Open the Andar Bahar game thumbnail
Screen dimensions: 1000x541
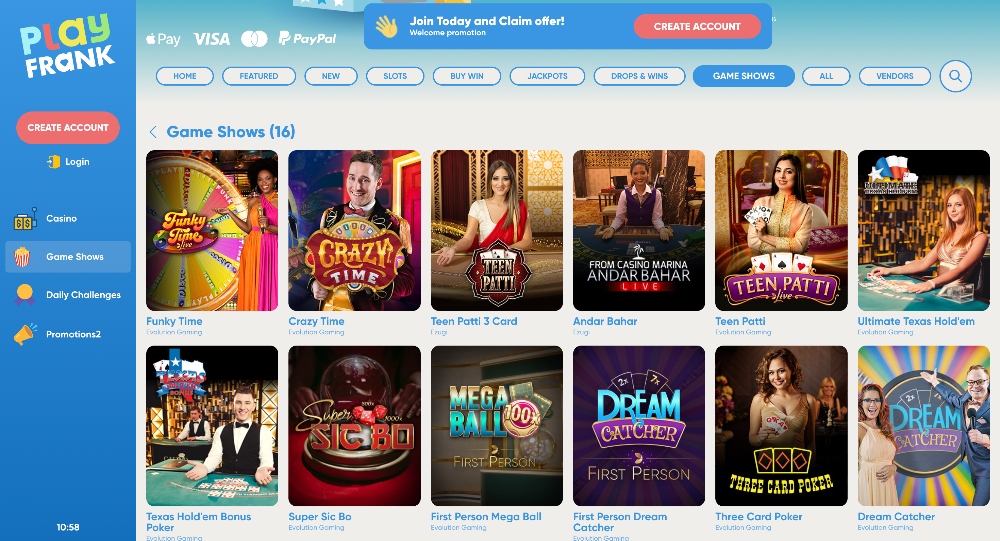638,230
